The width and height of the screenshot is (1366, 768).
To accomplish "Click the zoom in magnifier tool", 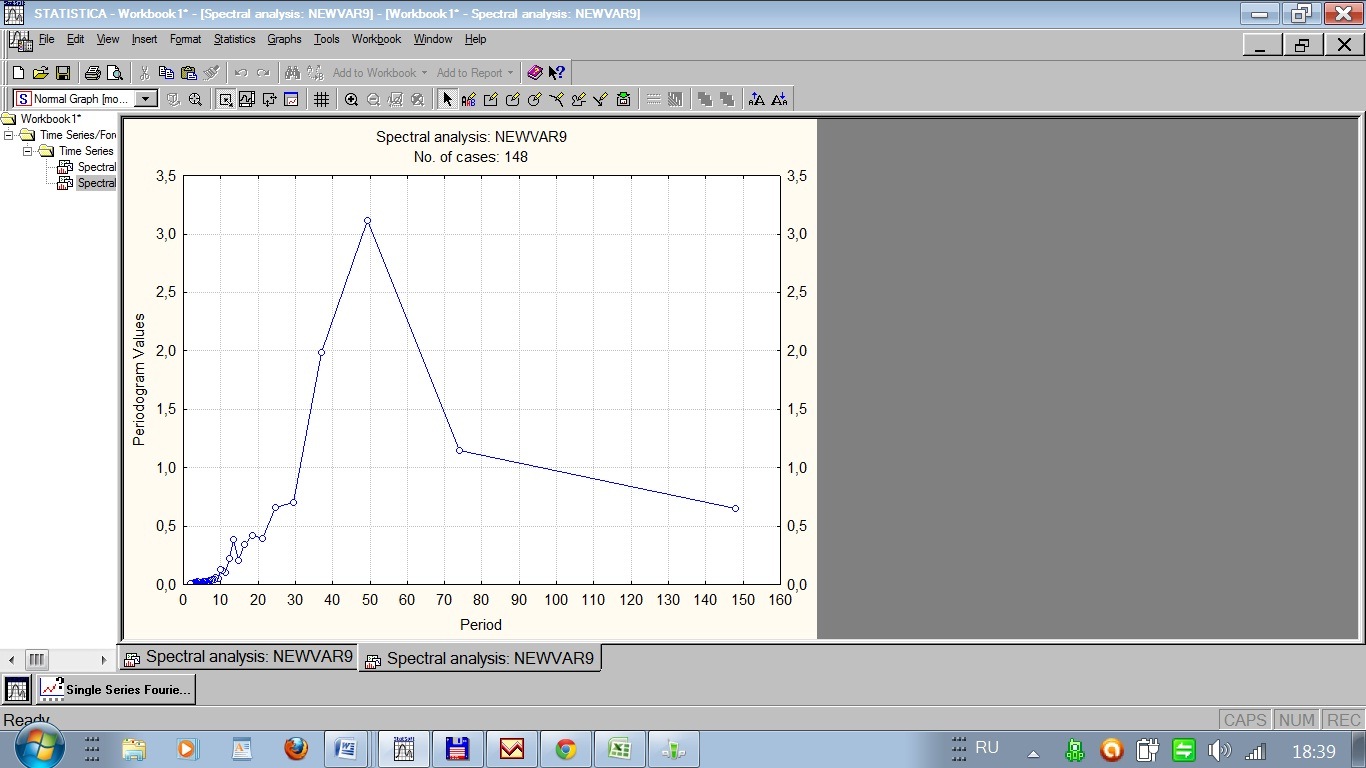I will [x=351, y=99].
